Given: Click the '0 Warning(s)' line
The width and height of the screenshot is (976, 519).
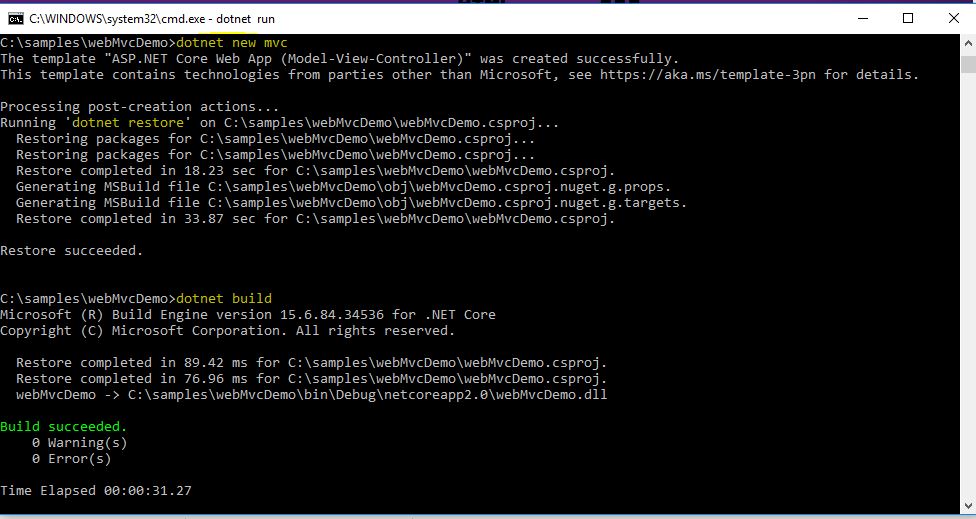Looking at the screenshot, I should tap(79, 442).
